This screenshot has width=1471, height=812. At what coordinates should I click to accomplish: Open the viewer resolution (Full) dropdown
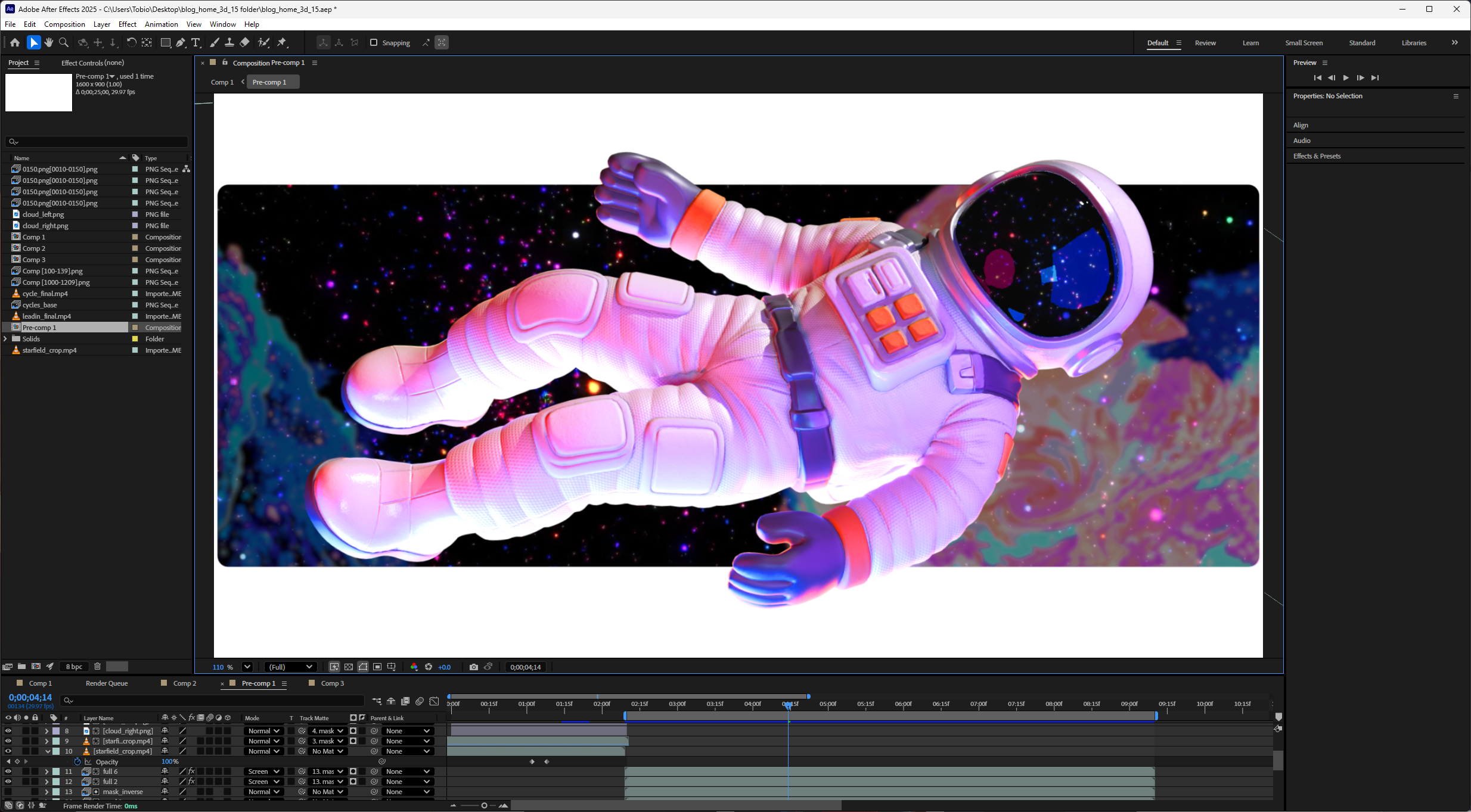(290, 667)
